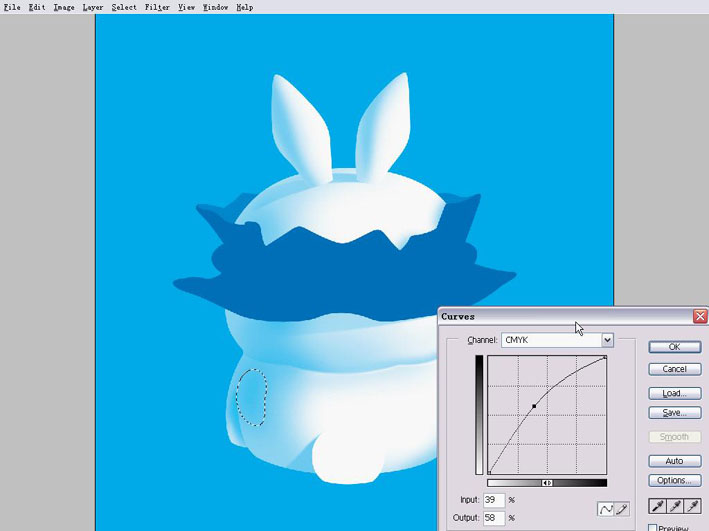Open the Select menu
709x531 pixels.
(x=124, y=7)
